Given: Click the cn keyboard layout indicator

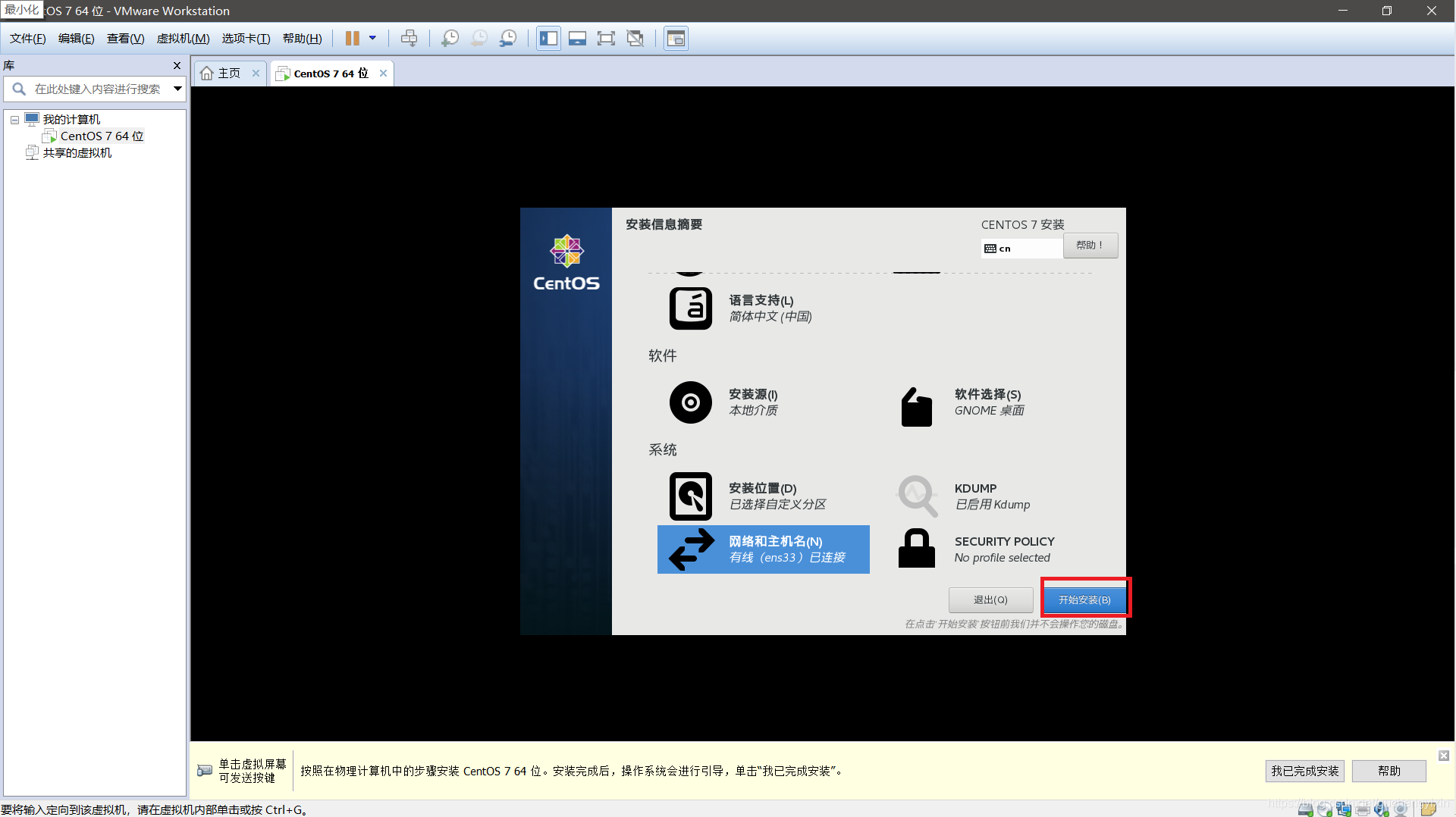Looking at the screenshot, I should tap(1021, 249).
